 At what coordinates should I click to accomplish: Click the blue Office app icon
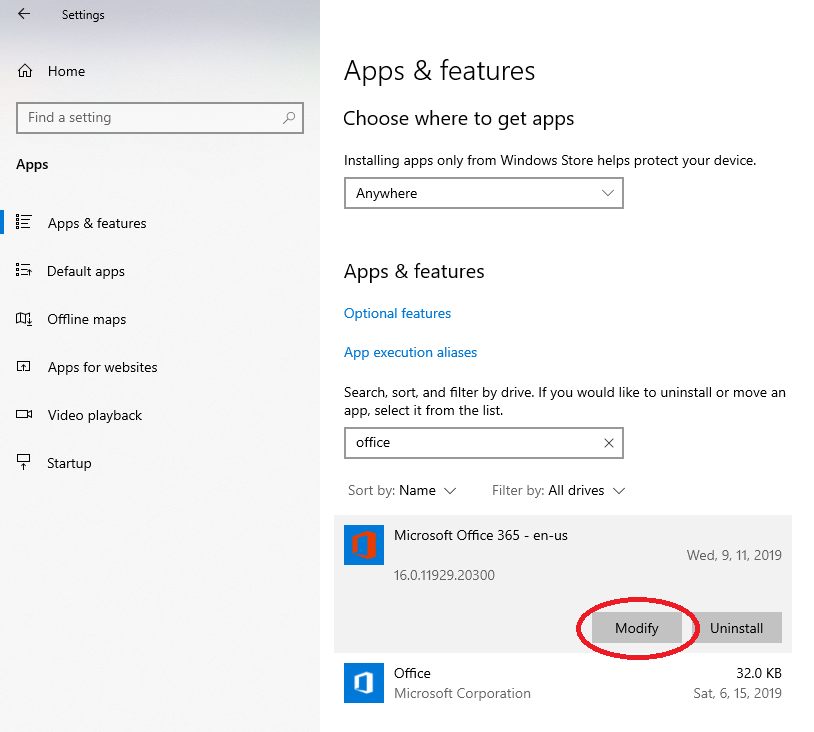coord(364,683)
